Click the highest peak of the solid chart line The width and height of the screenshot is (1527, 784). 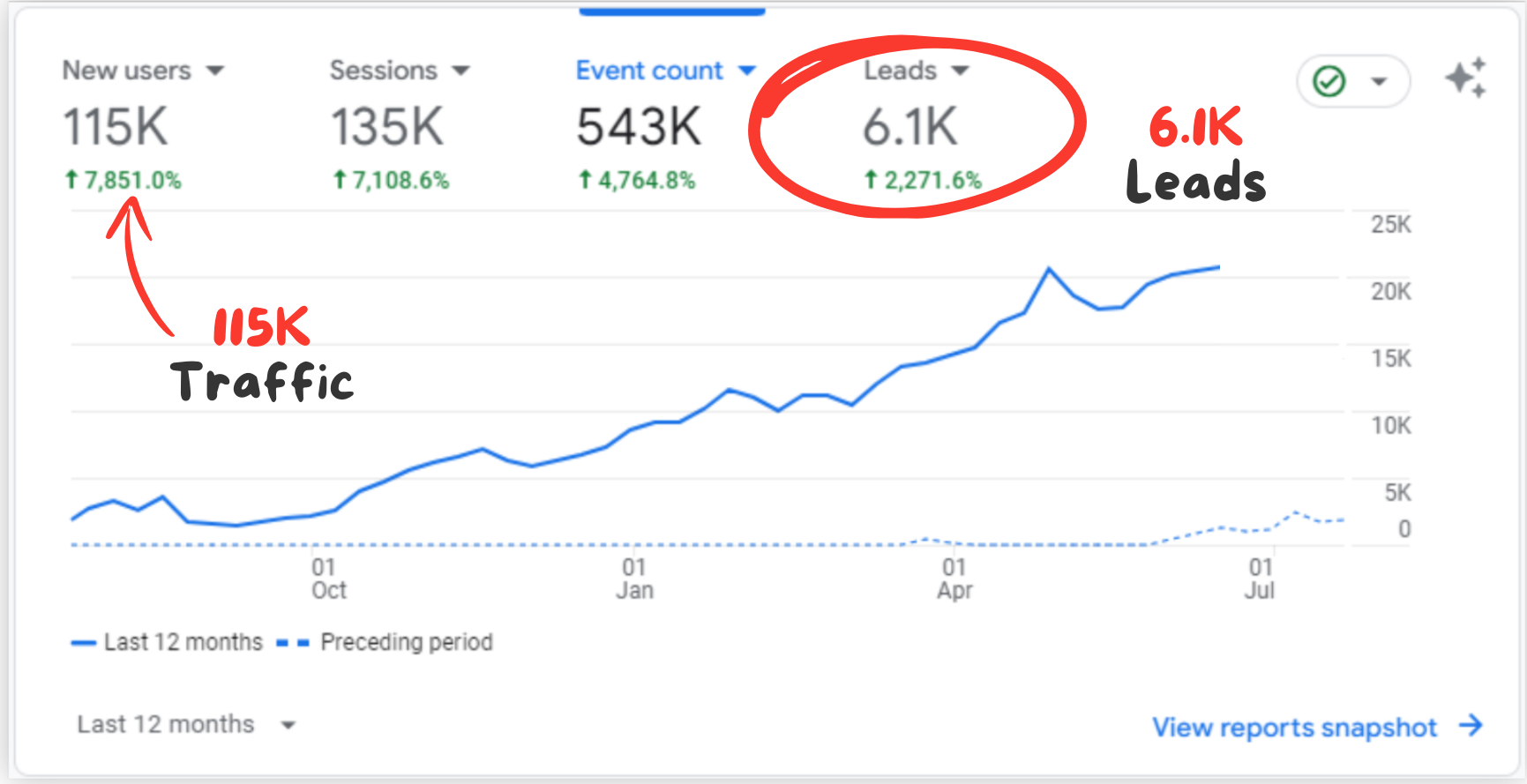(1049, 268)
